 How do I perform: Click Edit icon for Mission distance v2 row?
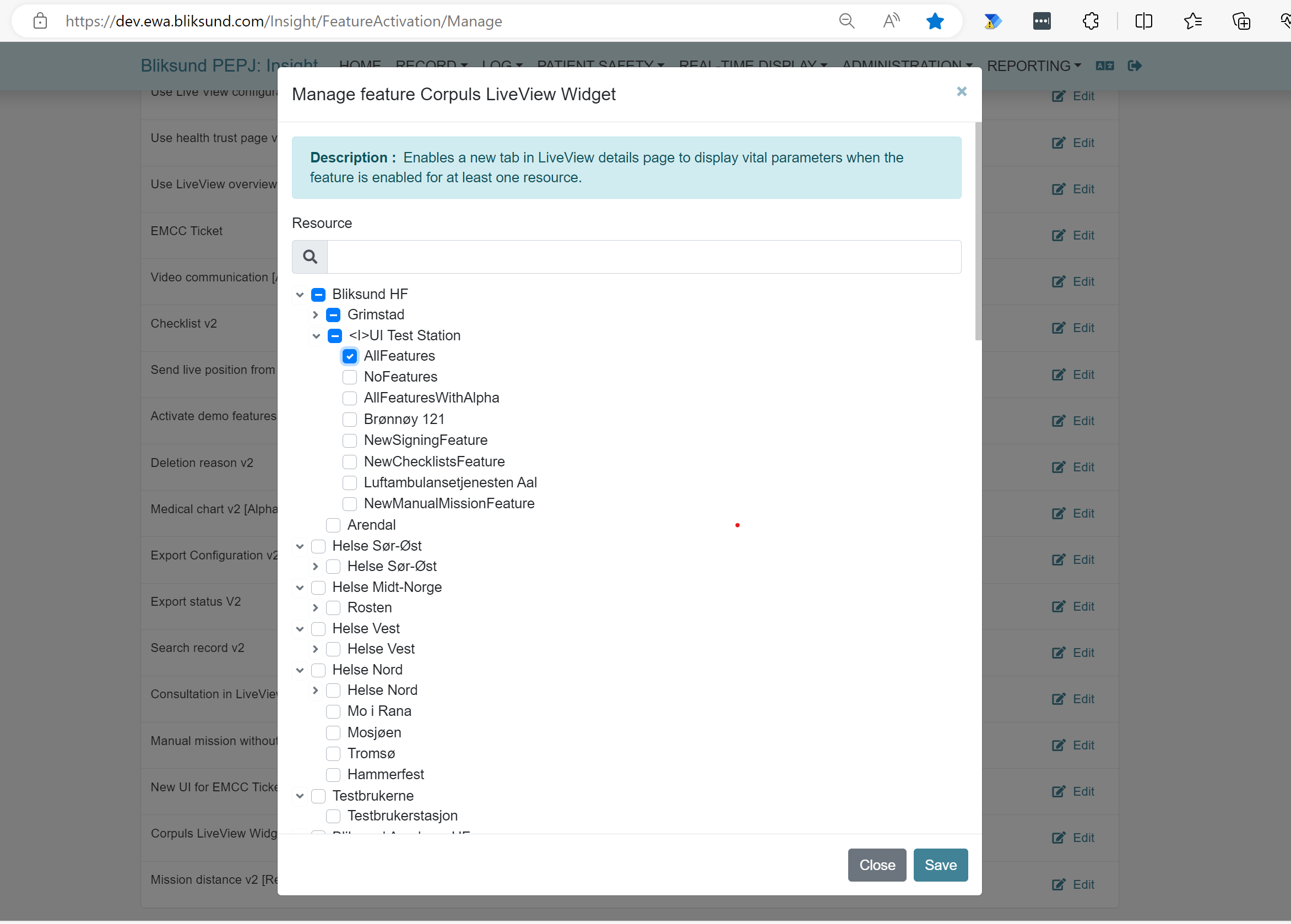point(1057,884)
